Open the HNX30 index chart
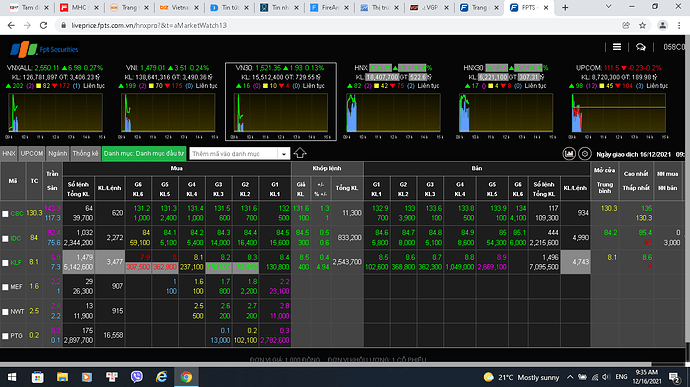 click(506, 113)
